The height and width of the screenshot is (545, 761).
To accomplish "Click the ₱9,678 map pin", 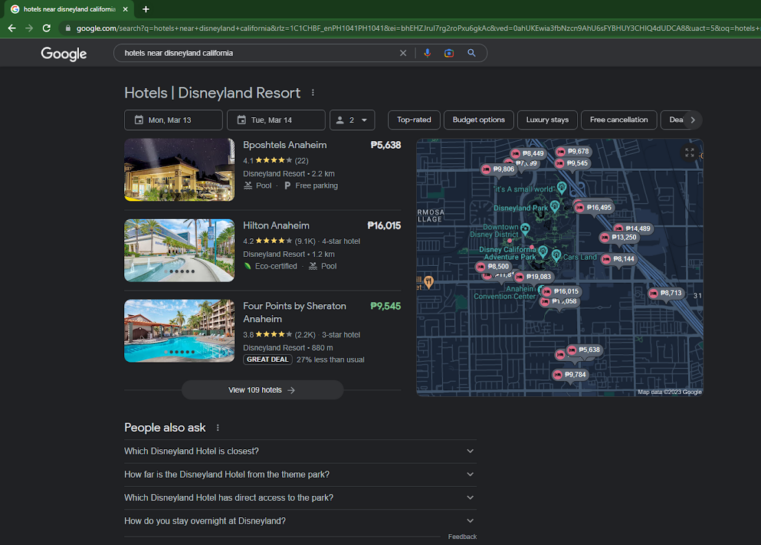I will coord(573,151).
